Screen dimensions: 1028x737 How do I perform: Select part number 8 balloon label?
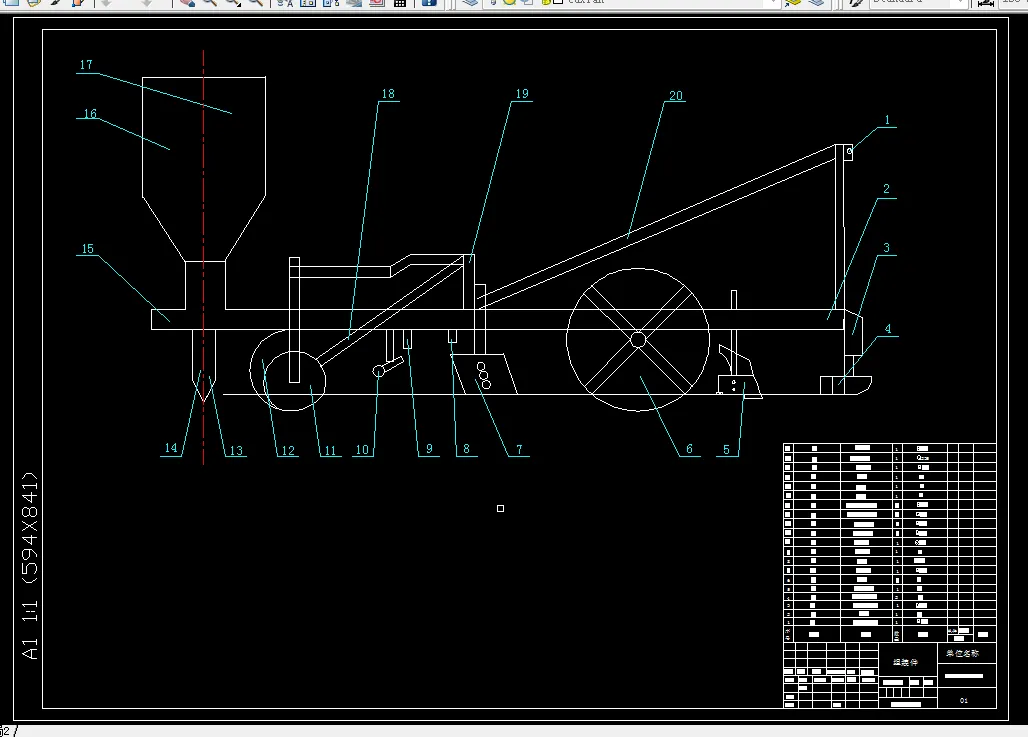[466, 448]
